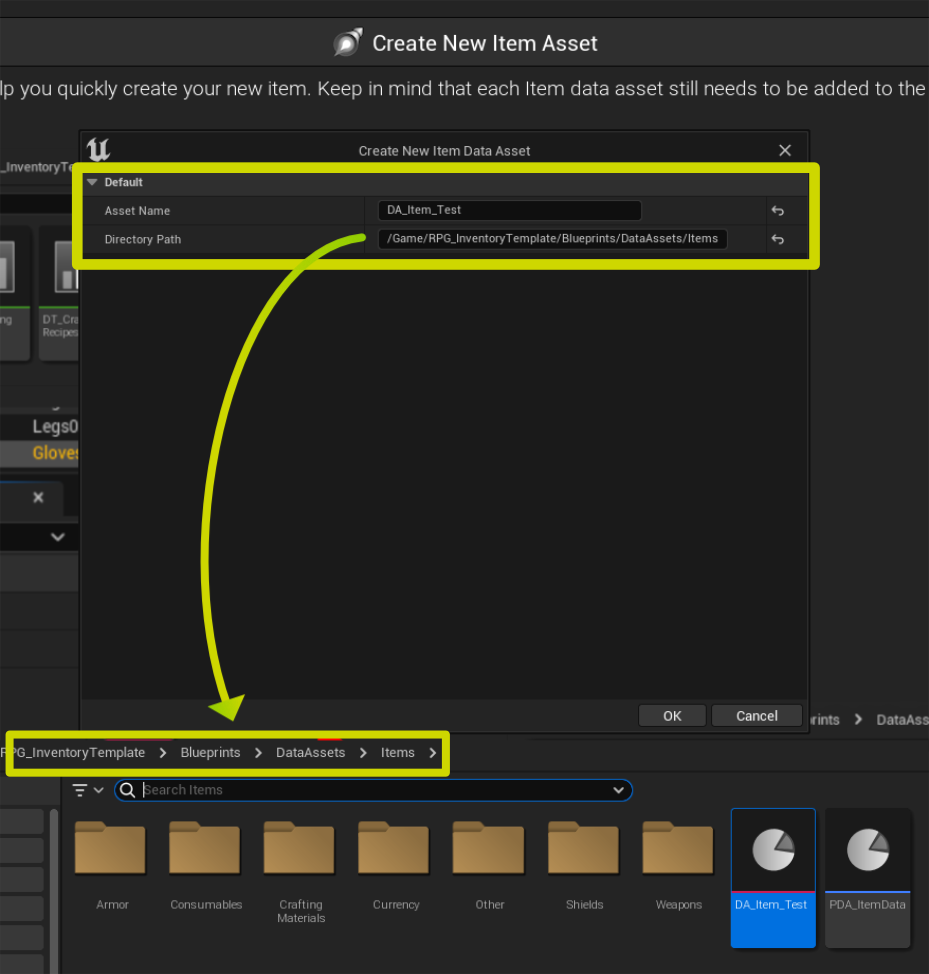This screenshot has width=929, height=974.
Task: Focus the Search Items box
Action: (x=375, y=790)
